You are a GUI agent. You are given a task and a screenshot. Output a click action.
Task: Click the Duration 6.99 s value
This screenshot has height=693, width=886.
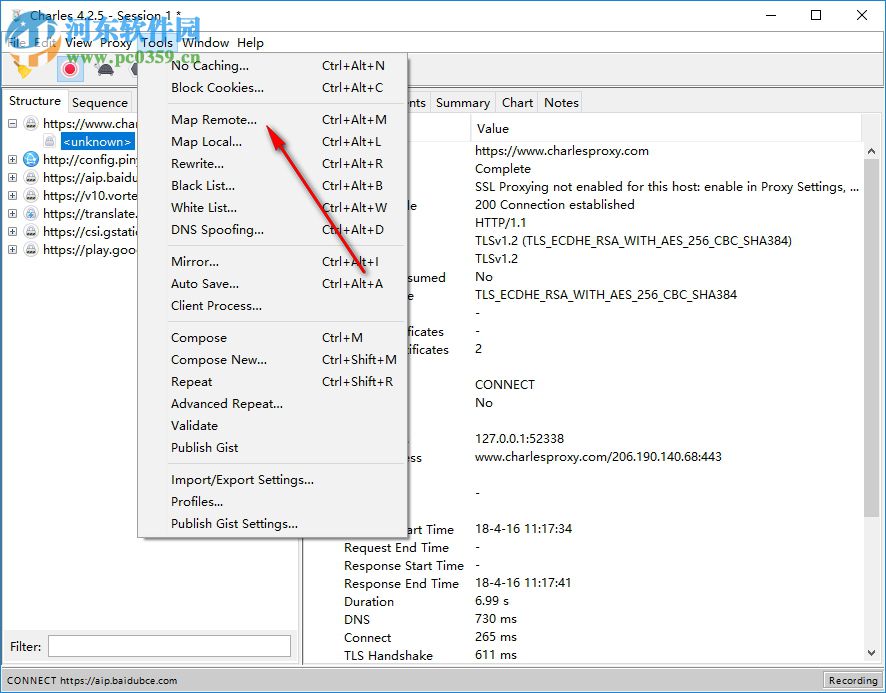[x=492, y=601]
